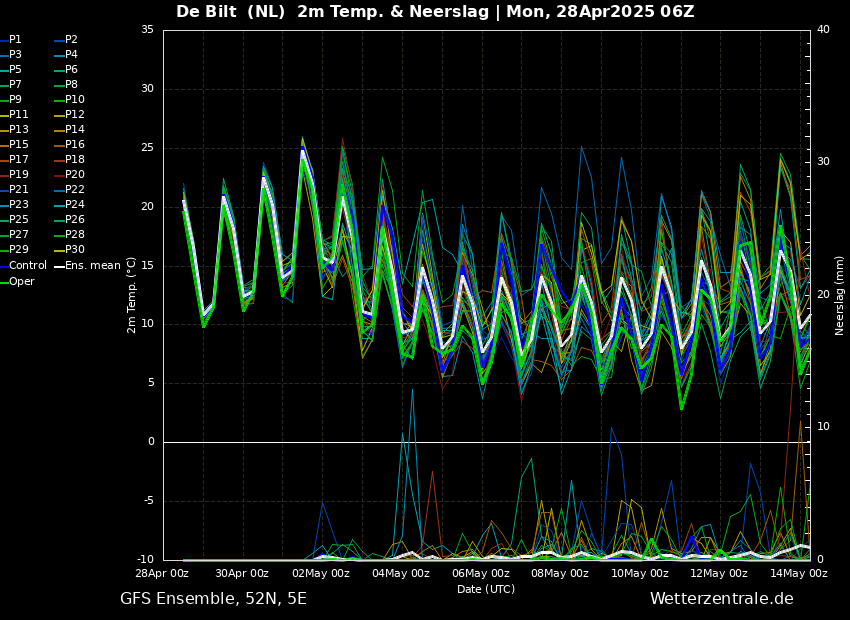
Task: Select the 28Apr 00z date tick
Action: (163, 574)
